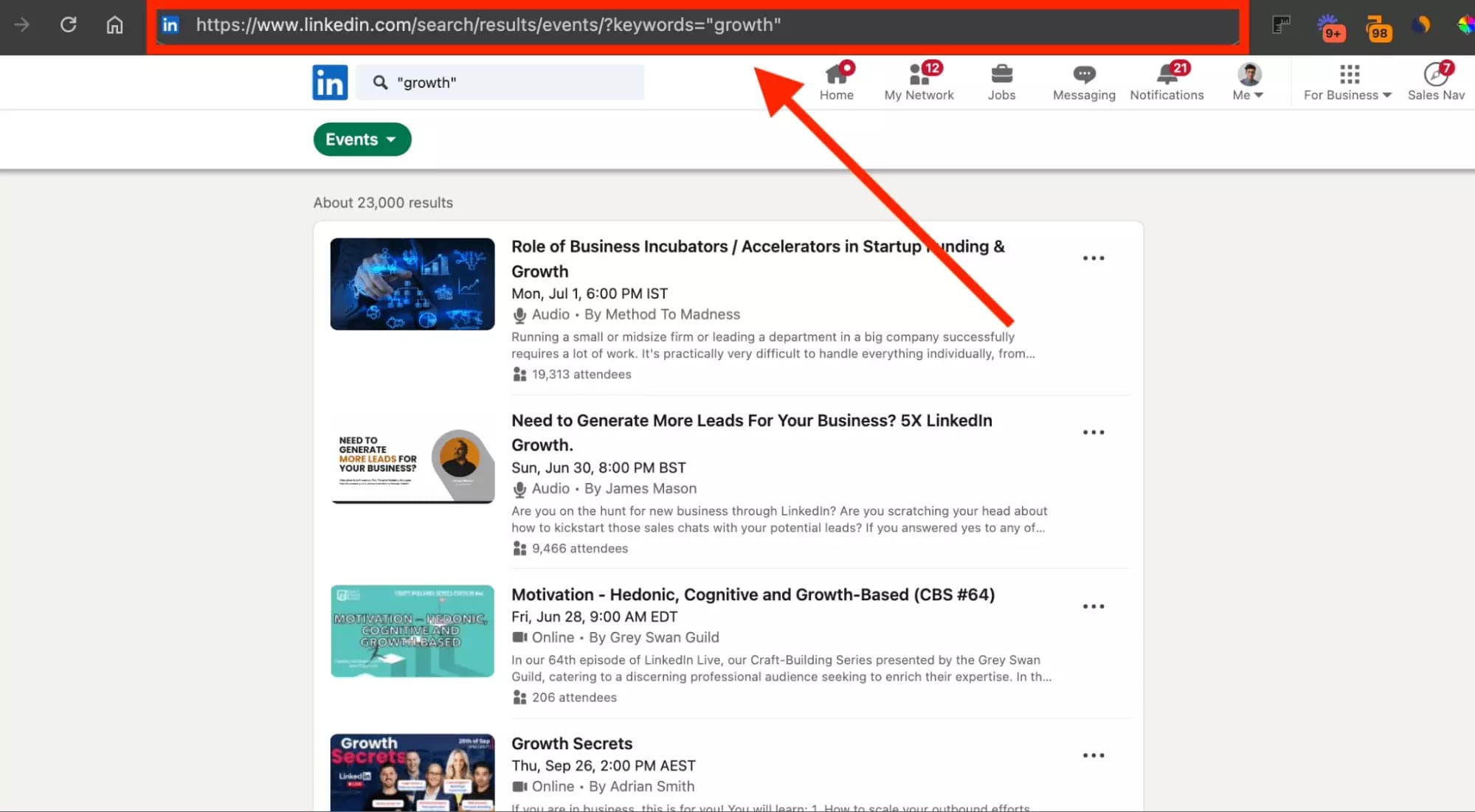Select the Messaging menu item

tap(1083, 82)
